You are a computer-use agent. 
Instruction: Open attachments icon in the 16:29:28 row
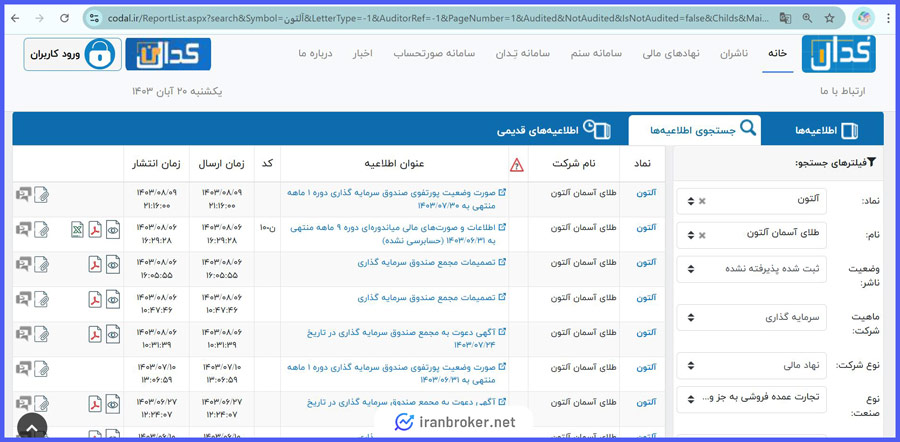pos(41,230)
